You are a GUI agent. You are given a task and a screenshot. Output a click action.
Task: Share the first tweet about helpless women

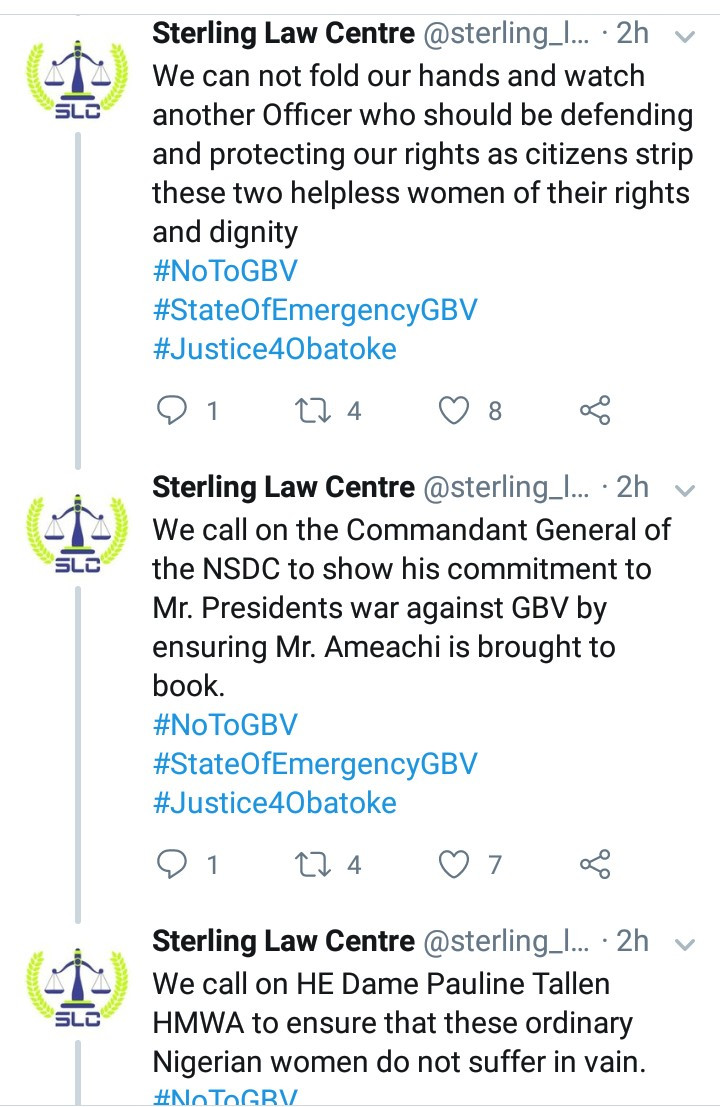click(595, 410)
